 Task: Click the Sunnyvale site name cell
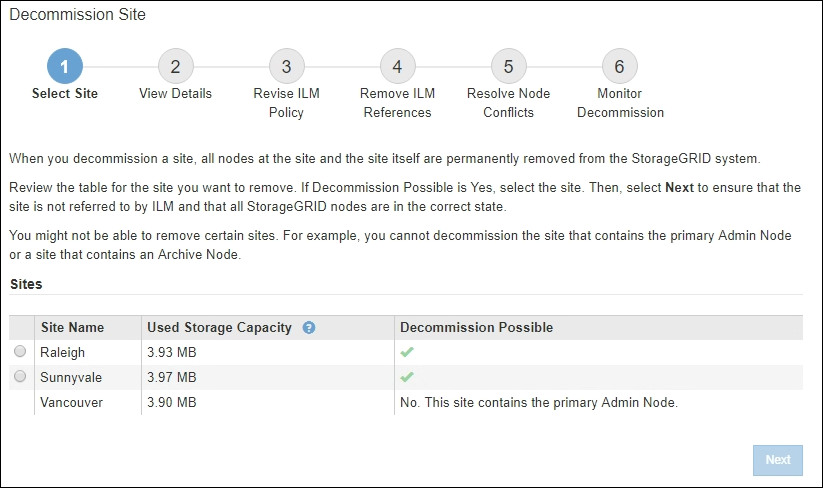tap(70, 377)
